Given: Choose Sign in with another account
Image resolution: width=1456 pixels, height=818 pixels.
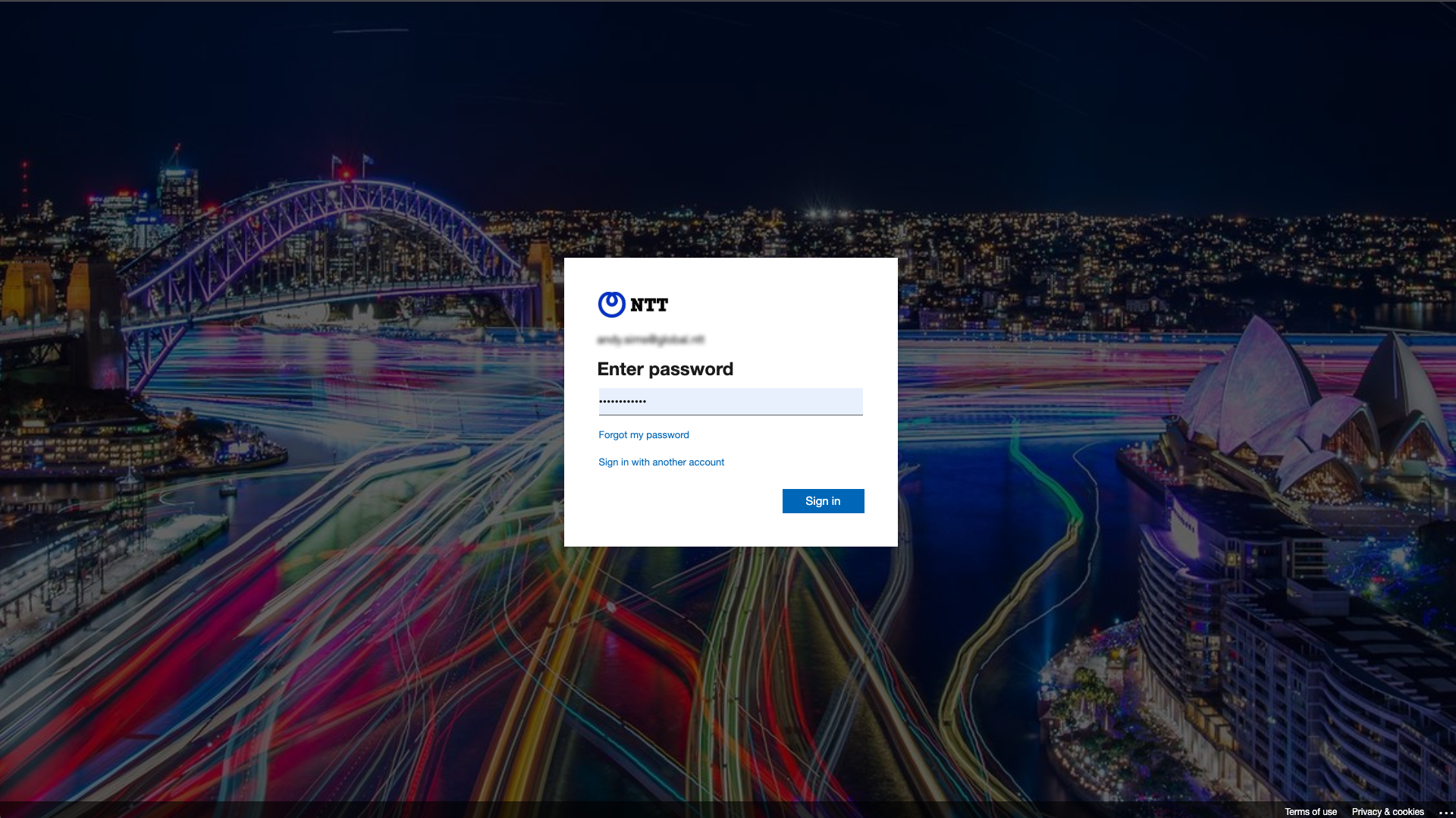Looking at the screenshot, I should [x=661, y=462].
